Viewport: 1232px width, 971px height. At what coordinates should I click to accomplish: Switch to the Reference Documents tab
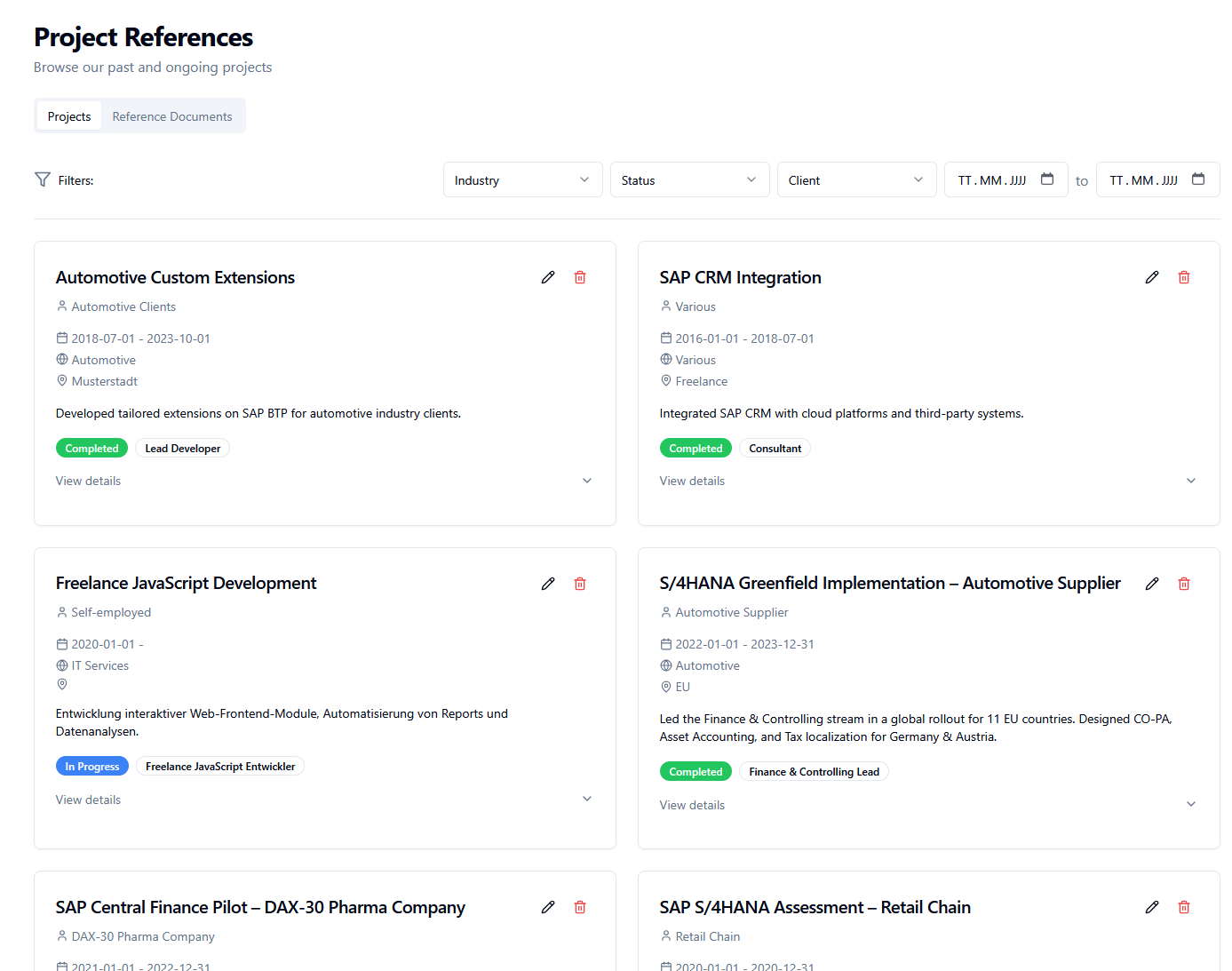[x=171, y=116]
